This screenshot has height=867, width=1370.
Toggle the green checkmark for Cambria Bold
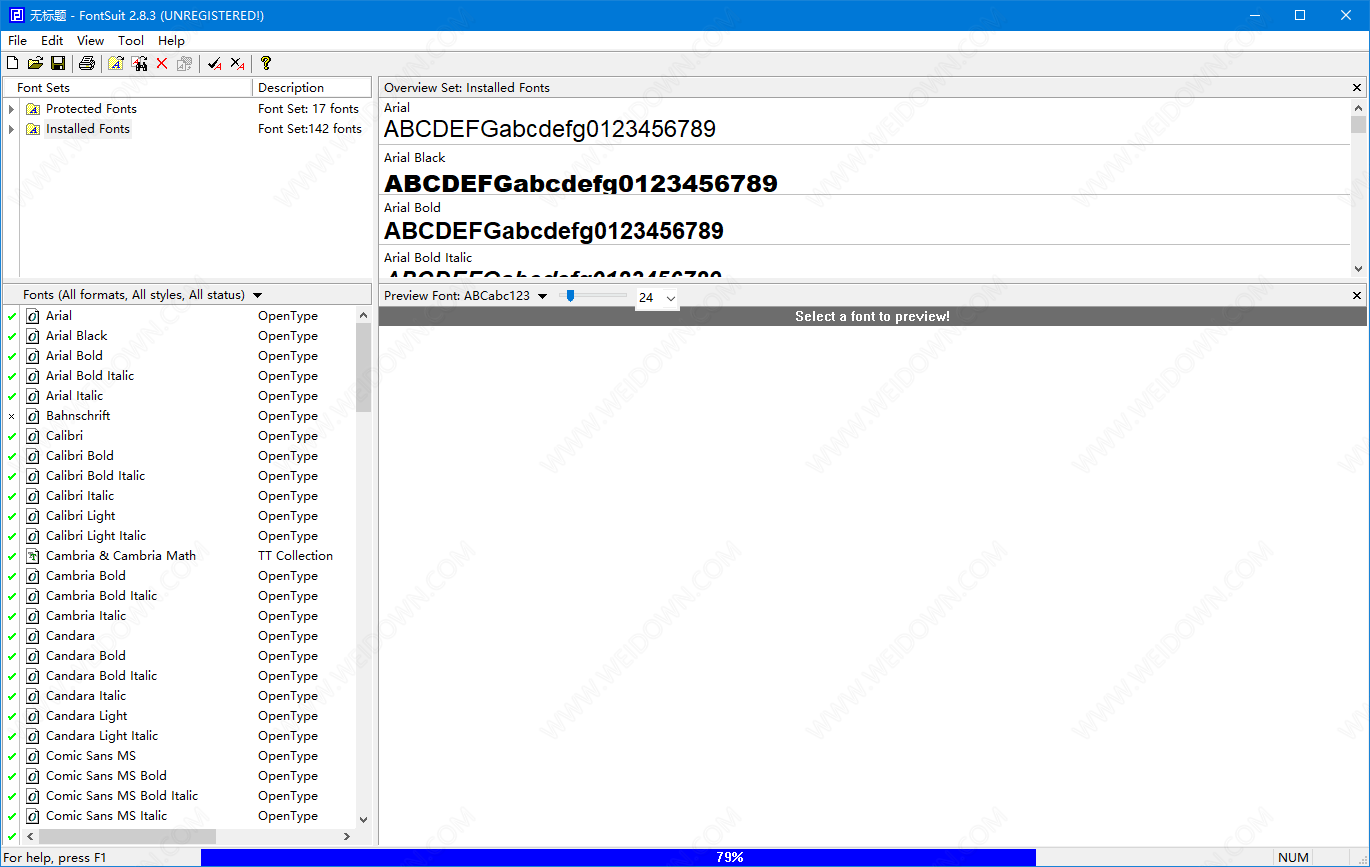coord(12,576)
